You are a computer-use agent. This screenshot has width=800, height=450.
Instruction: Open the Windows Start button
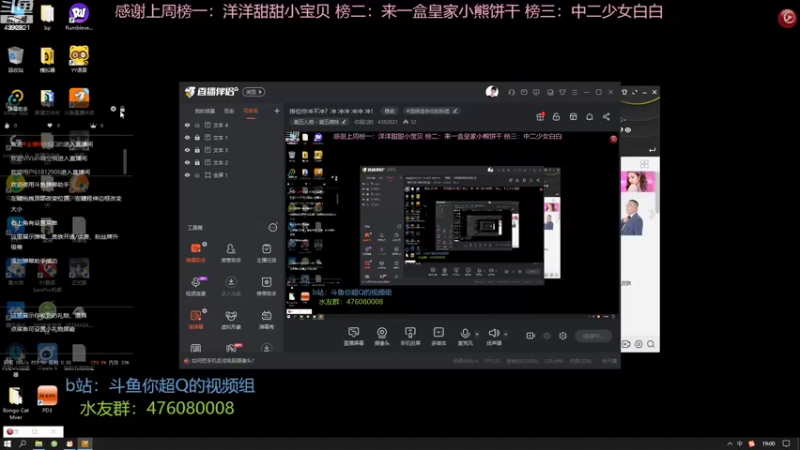(x=7, y=444)
